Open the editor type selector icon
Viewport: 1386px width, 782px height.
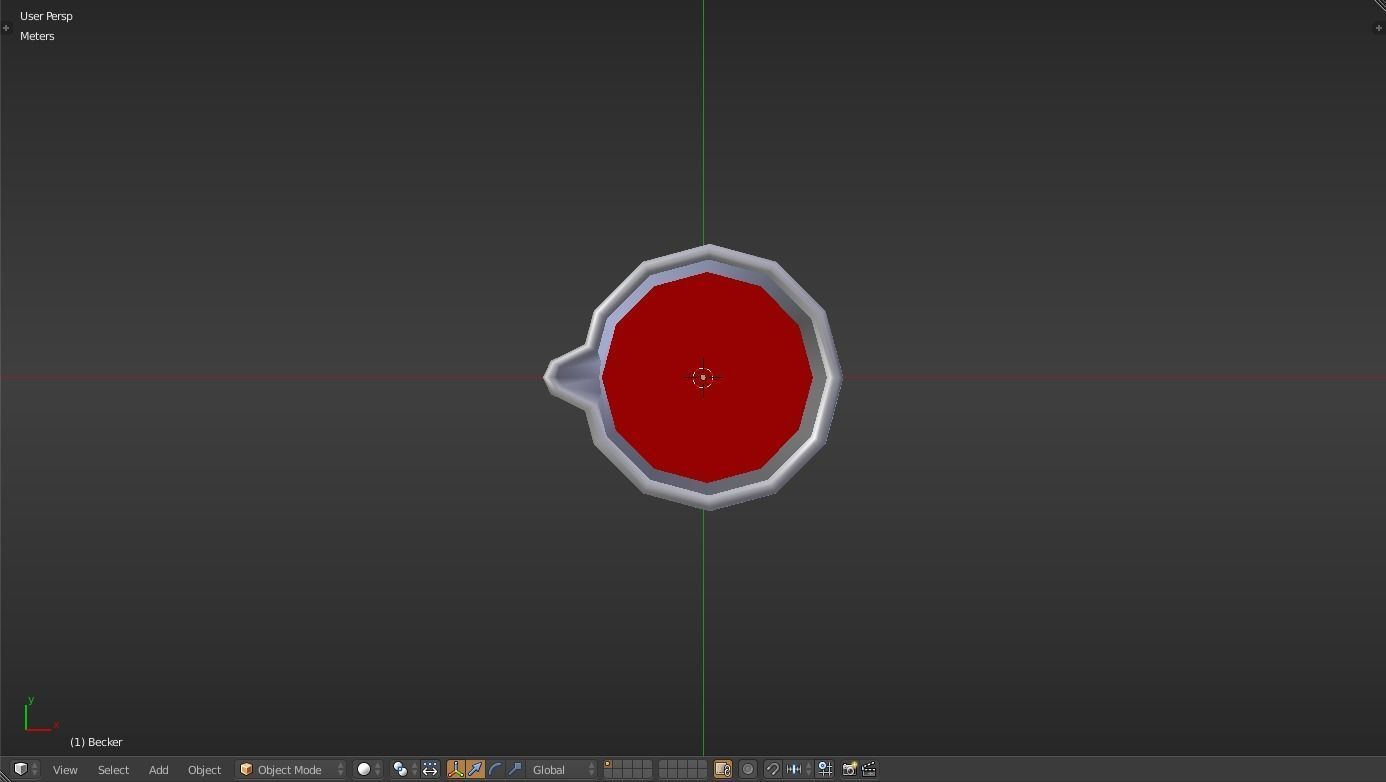25,769
